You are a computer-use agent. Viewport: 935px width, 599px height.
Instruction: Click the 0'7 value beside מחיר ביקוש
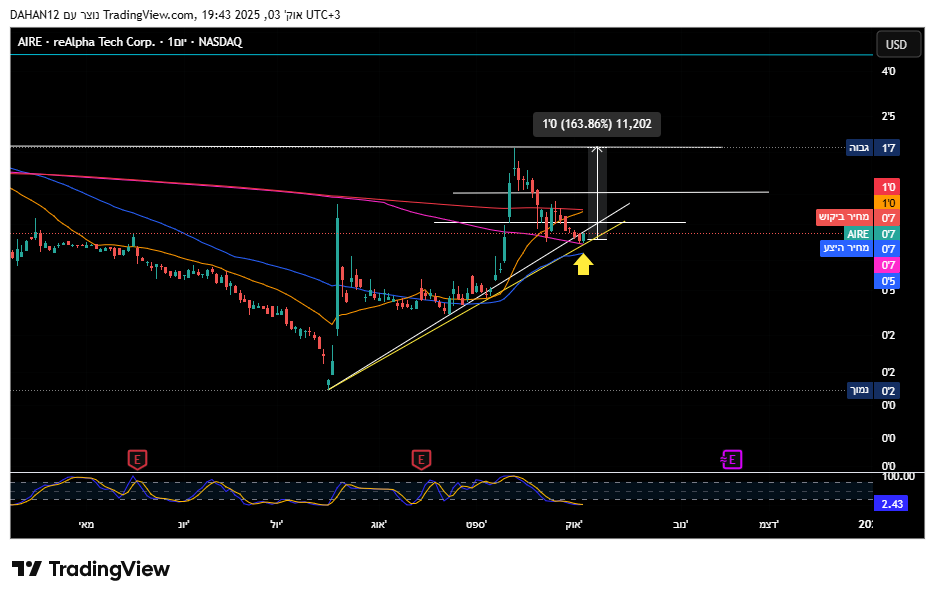(x=887, y=218)
